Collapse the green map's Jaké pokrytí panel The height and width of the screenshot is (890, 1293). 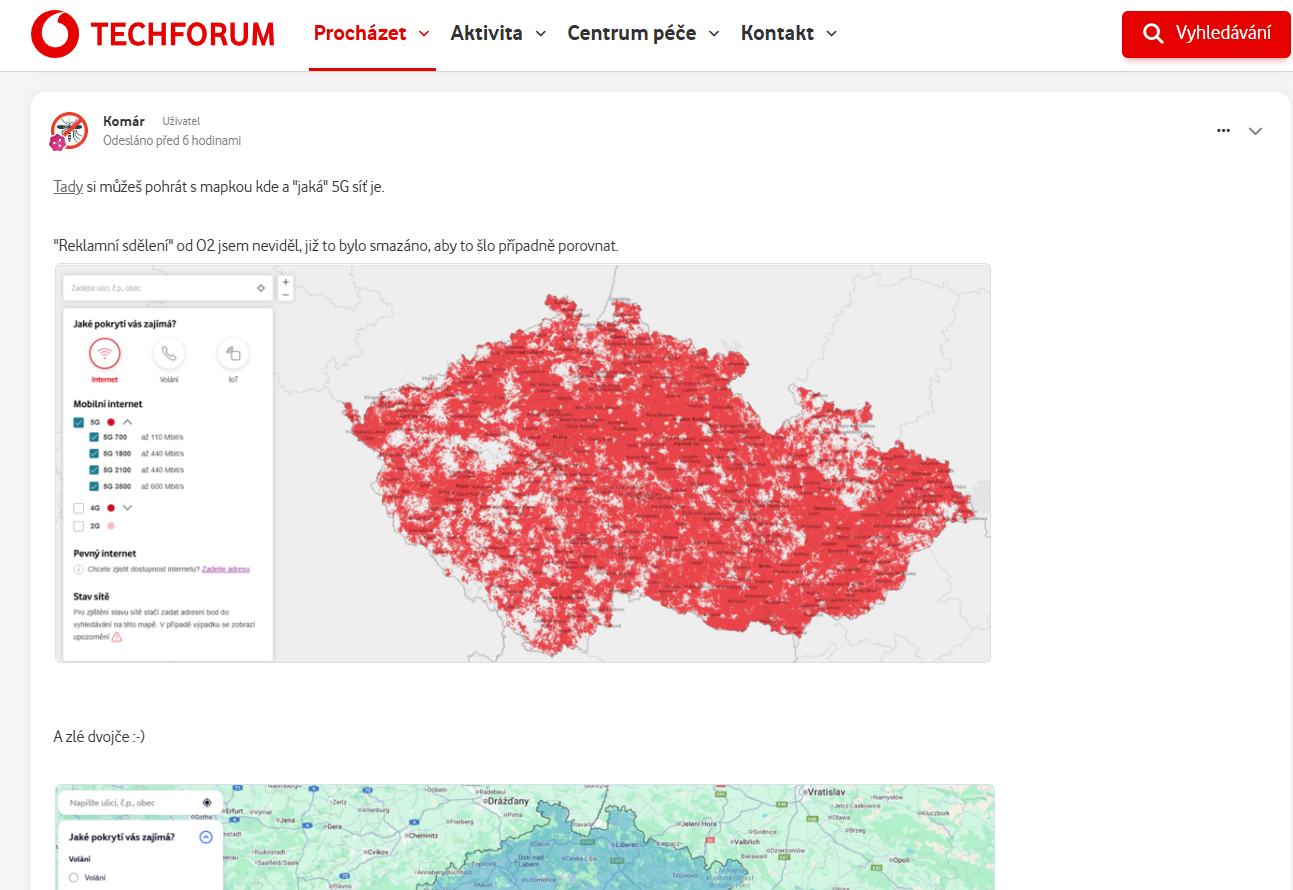(x=206, y=837)
